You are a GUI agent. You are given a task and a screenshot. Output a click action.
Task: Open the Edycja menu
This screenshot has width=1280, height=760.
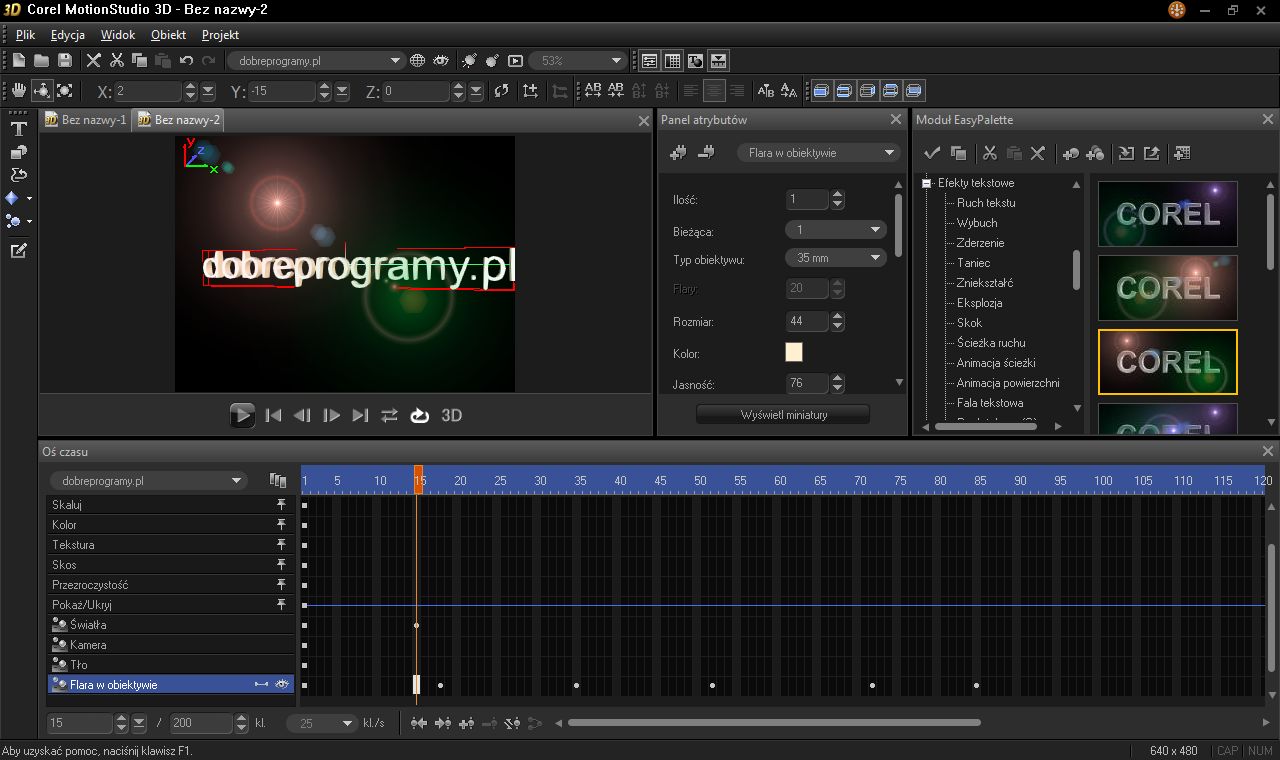(68, 34)
